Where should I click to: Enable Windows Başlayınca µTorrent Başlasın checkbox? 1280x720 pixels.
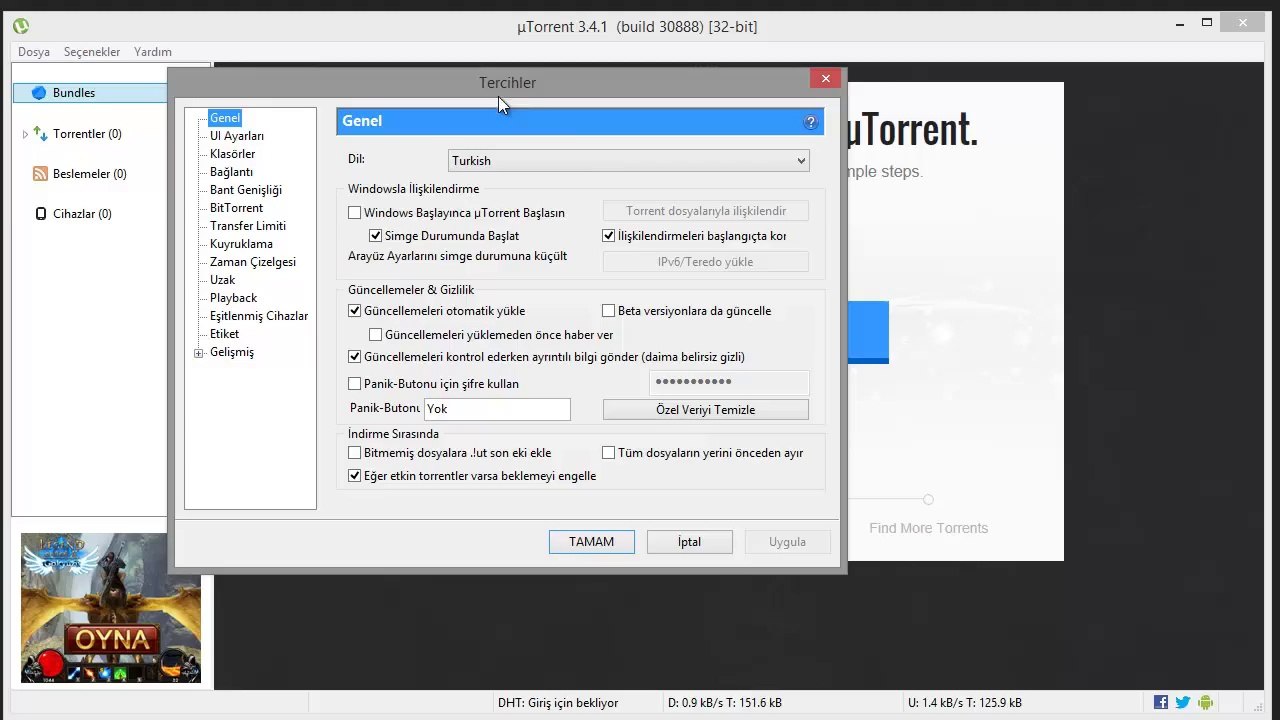pyautogui.click(x=354, y=213)
